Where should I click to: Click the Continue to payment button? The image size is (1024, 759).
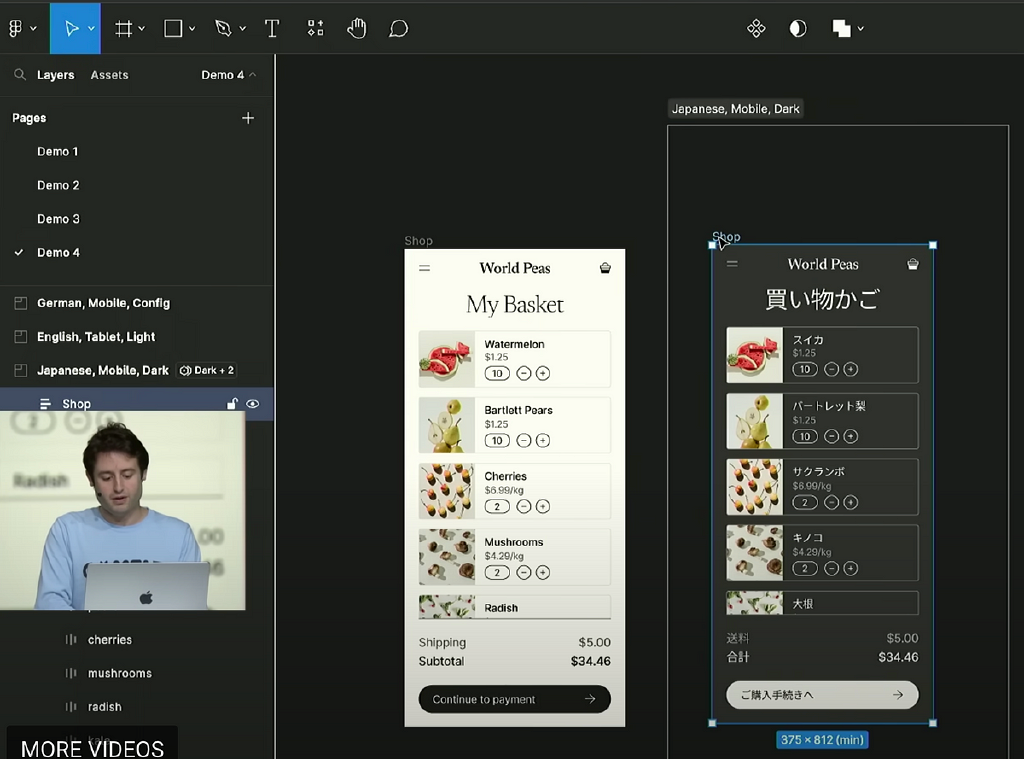click(x=514, y=699)
